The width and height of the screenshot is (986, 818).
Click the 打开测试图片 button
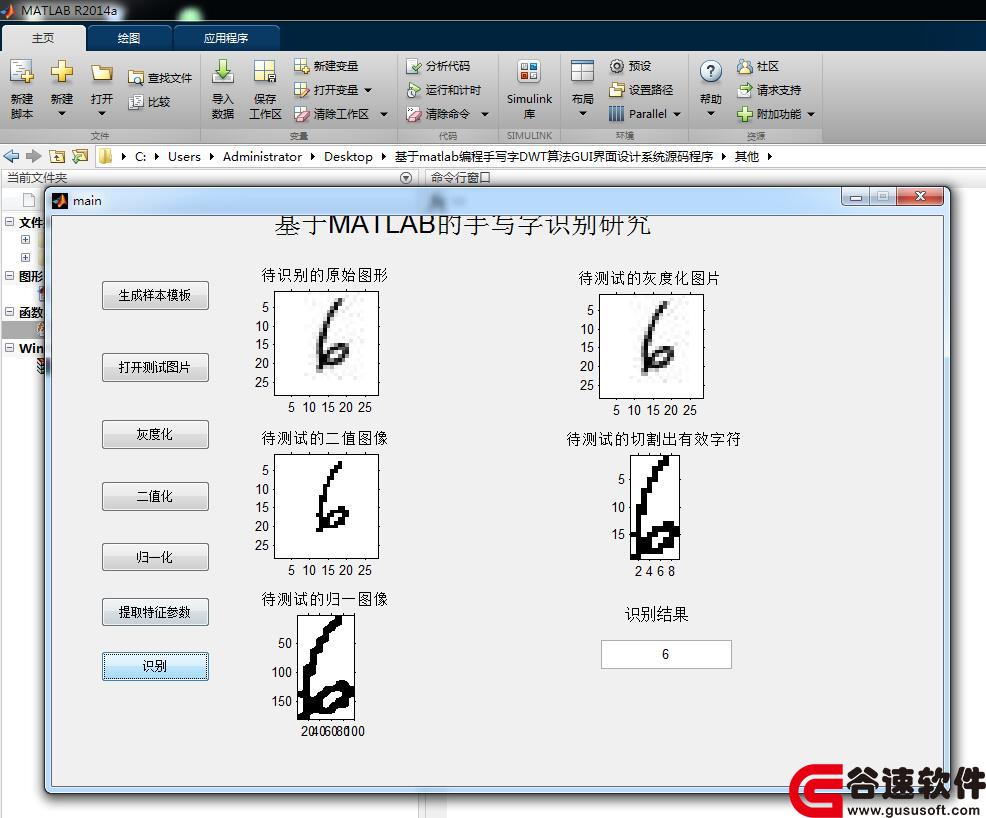(155, 367)
